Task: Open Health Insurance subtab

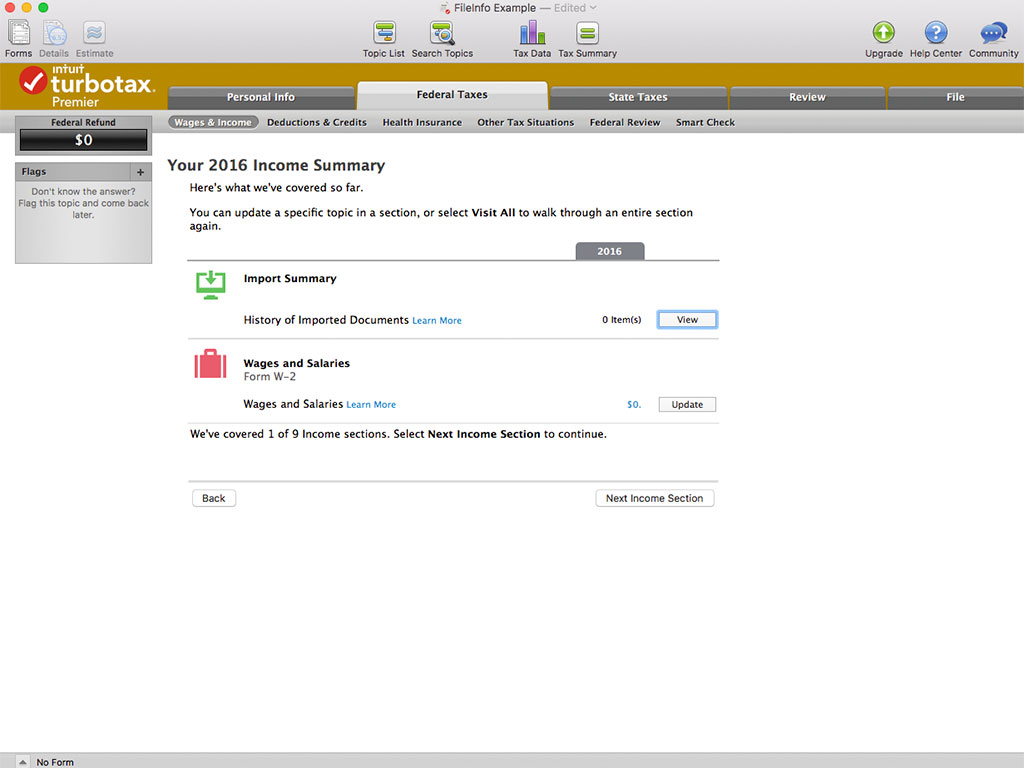Action: (x=422, y=122)
